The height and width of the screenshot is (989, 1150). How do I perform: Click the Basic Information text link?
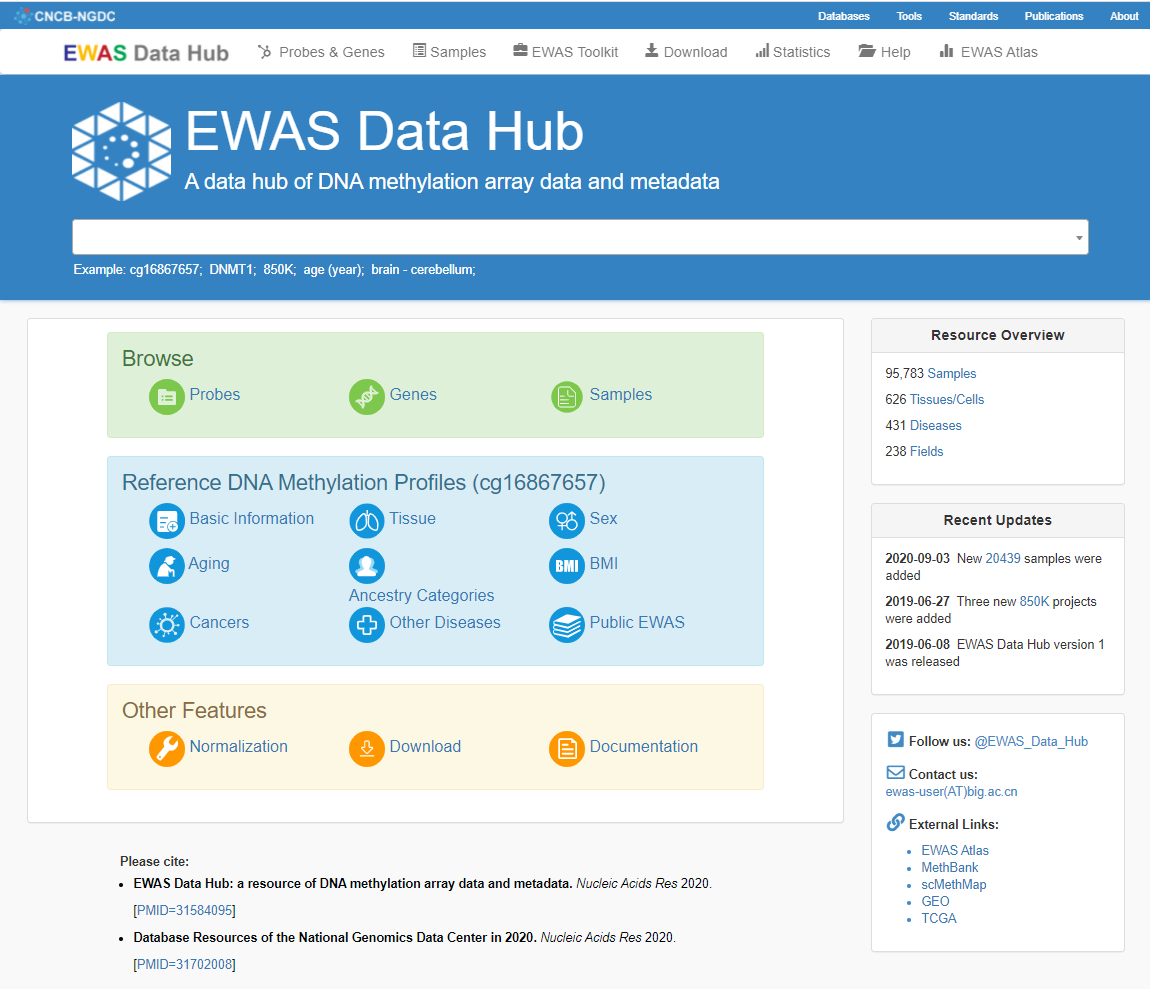click(252, 518)
